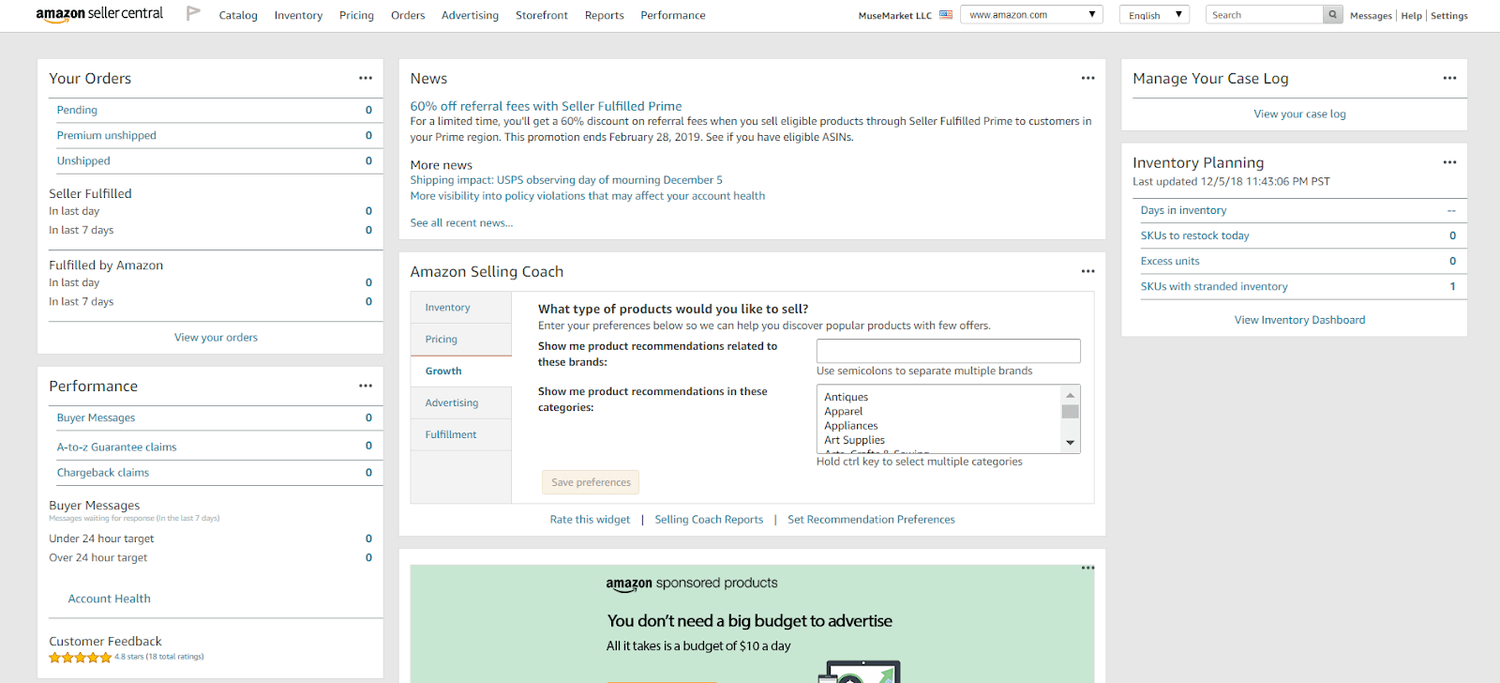Open Manage Your Case Log ellipsis menu

(1450, 78)
